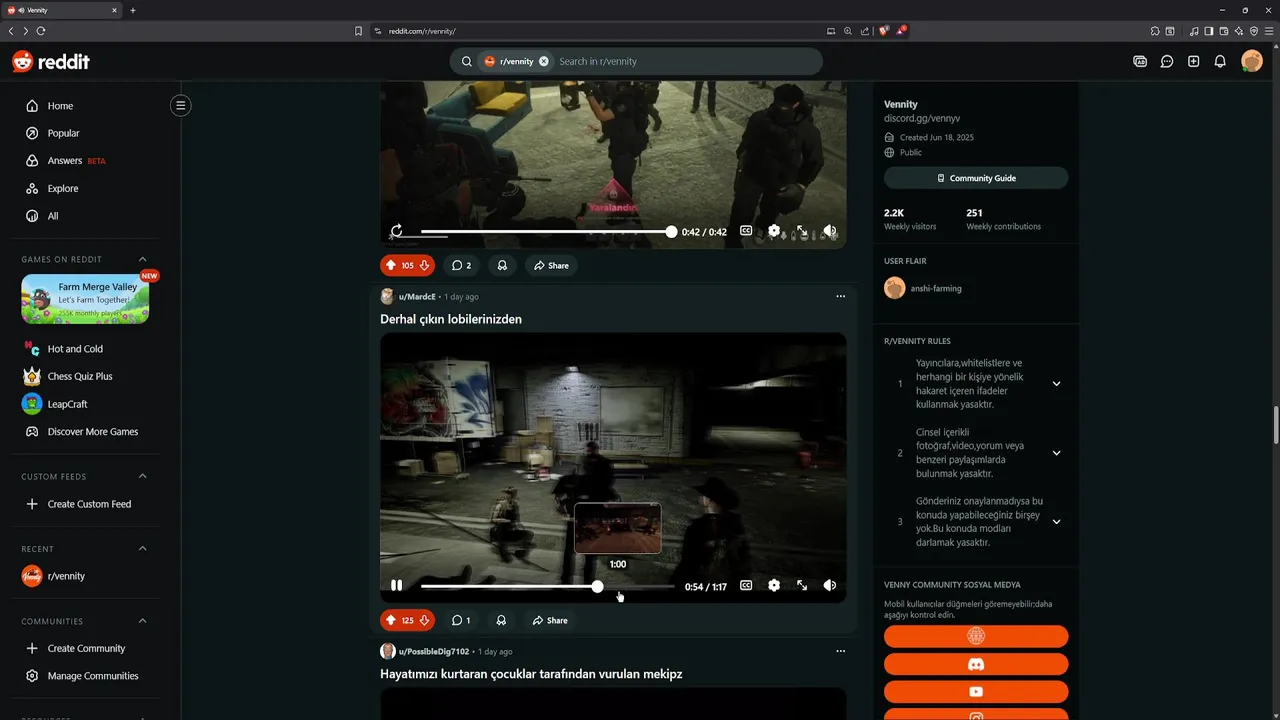Downvote the post with 125 votes

(x=424, y=620)
